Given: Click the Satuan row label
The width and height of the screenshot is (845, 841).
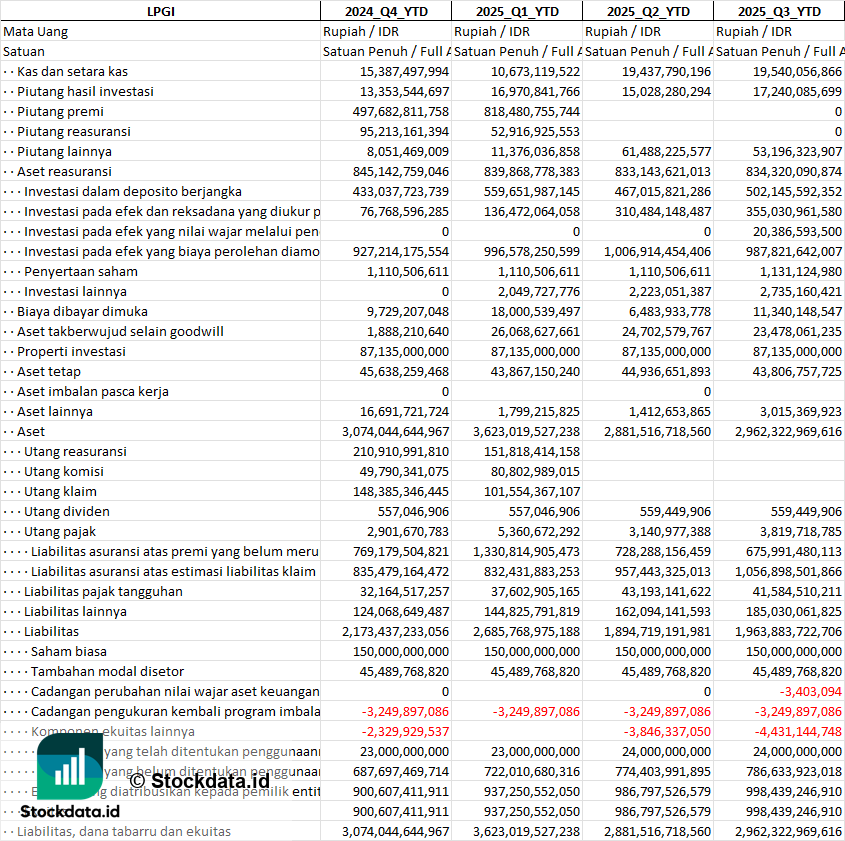Looking at the screenshot, I should 24,51.
